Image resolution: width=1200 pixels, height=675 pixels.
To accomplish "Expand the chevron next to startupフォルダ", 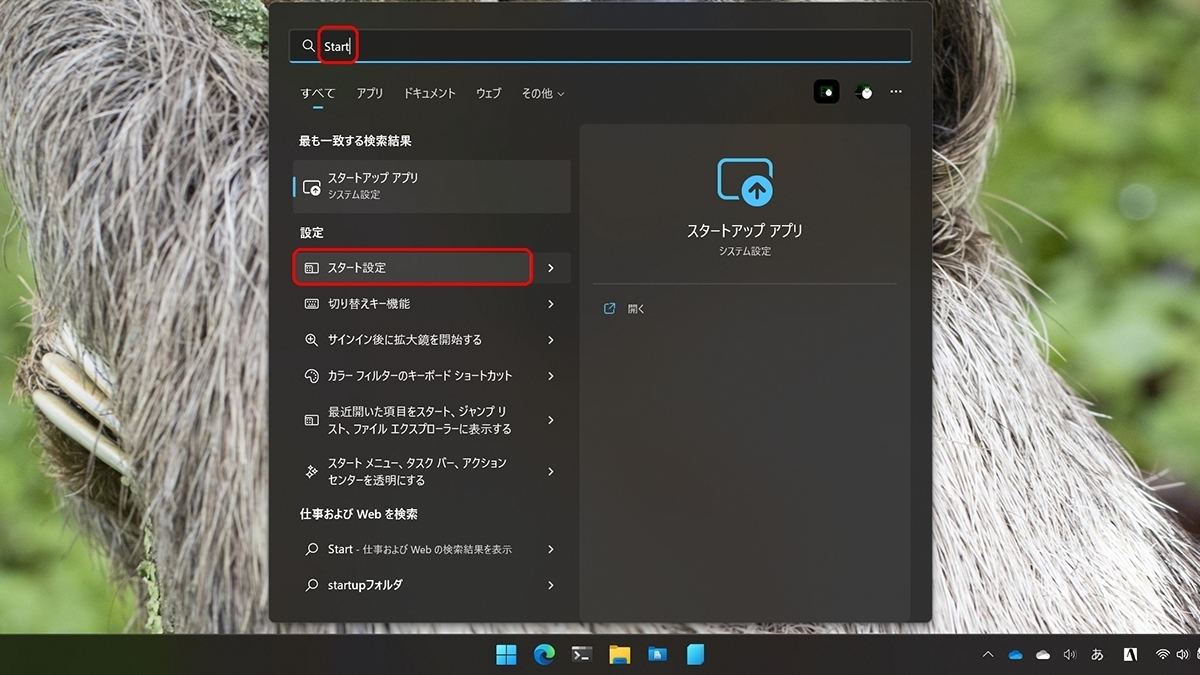I will click(551, 585).
